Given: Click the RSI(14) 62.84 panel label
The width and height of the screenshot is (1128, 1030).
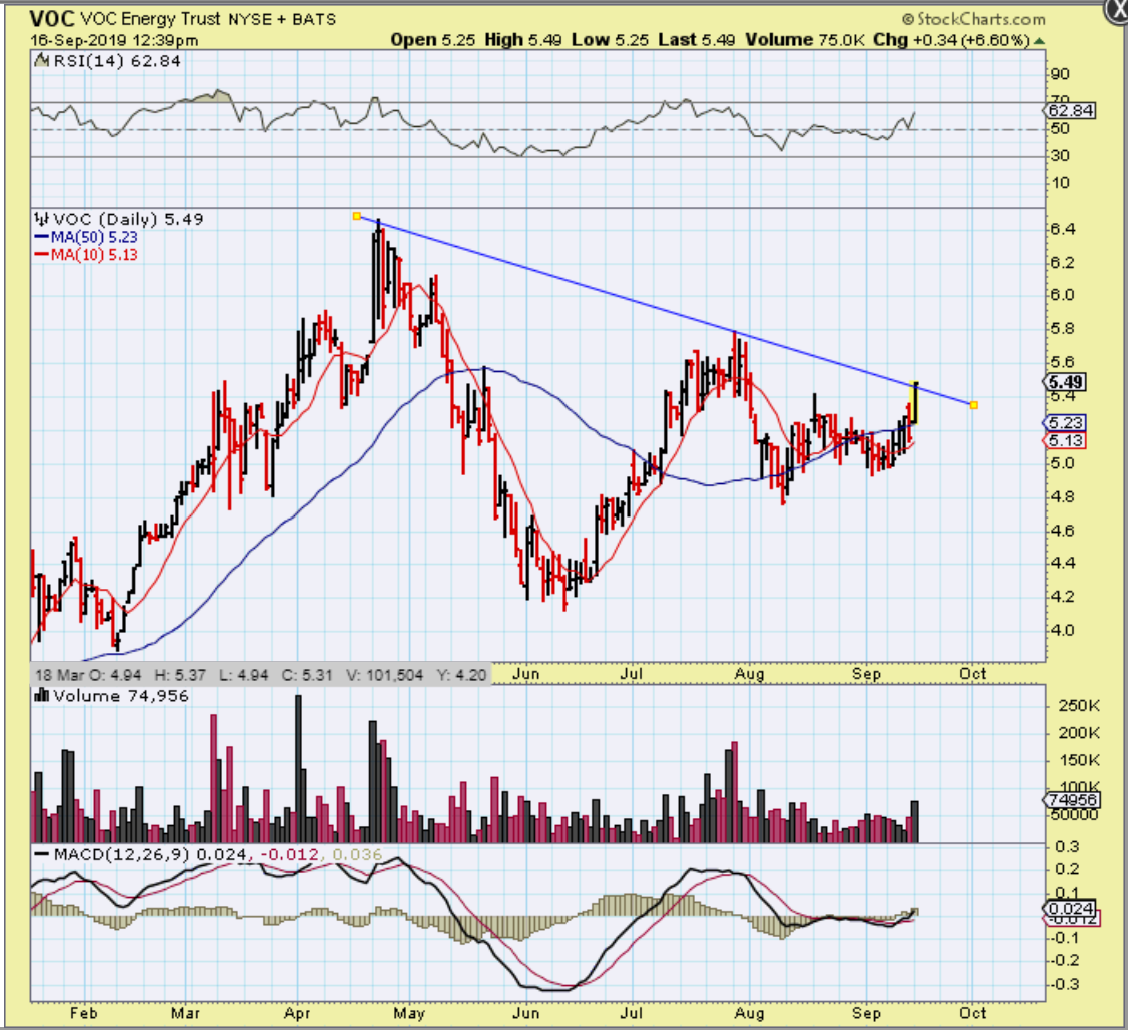Looking at the screenshot, I should click(117, 61).
